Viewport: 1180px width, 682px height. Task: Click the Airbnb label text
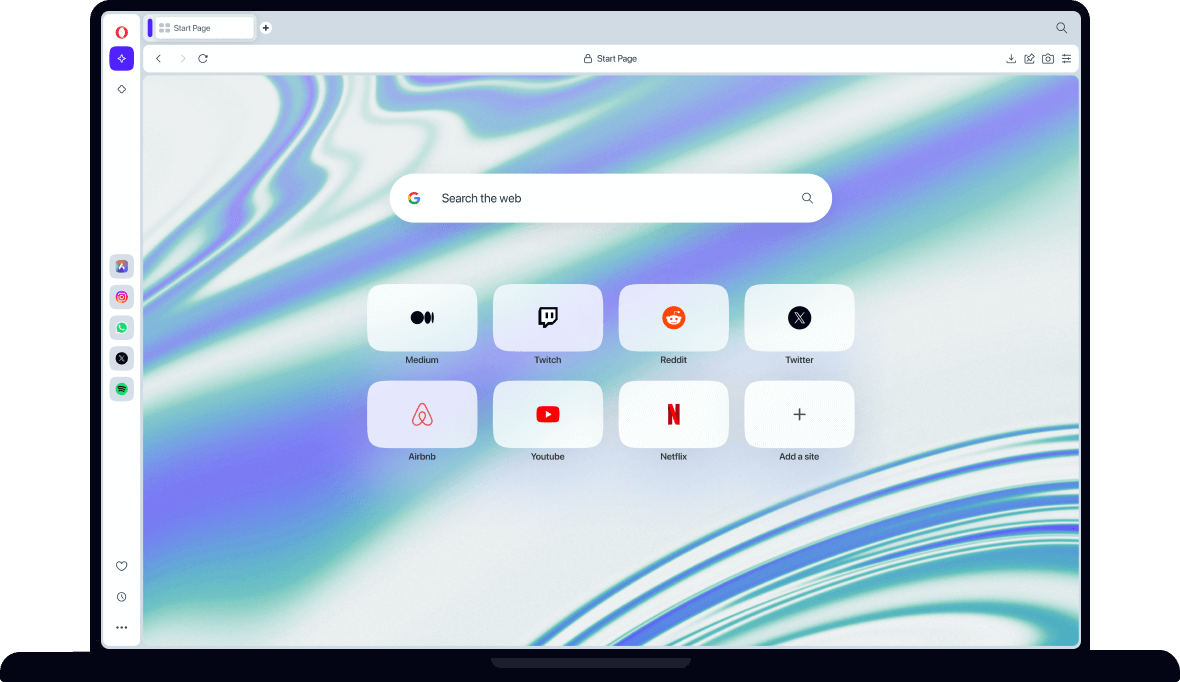pyautogui.click(x=422, y=457)
